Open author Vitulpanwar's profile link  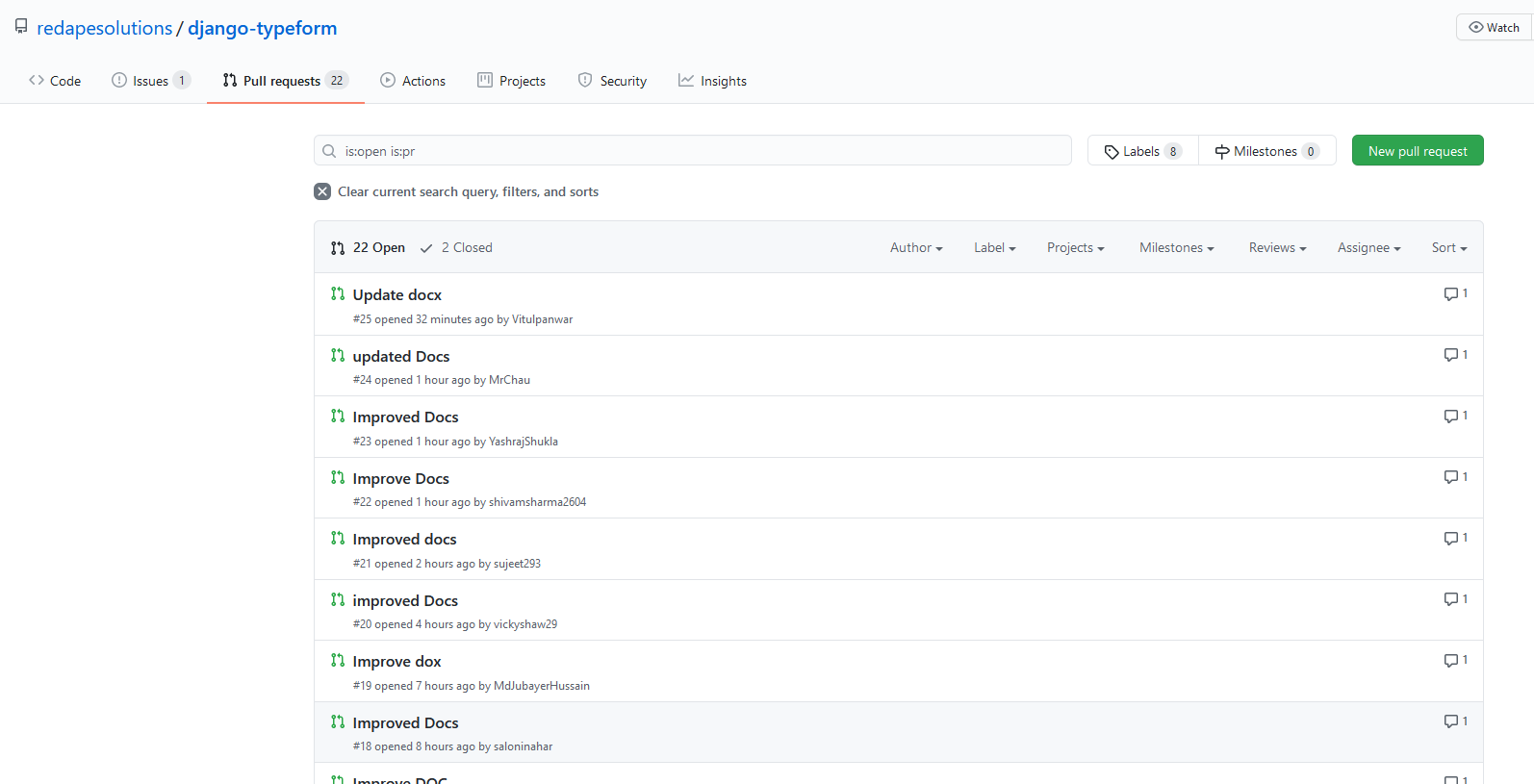(542, 319)
